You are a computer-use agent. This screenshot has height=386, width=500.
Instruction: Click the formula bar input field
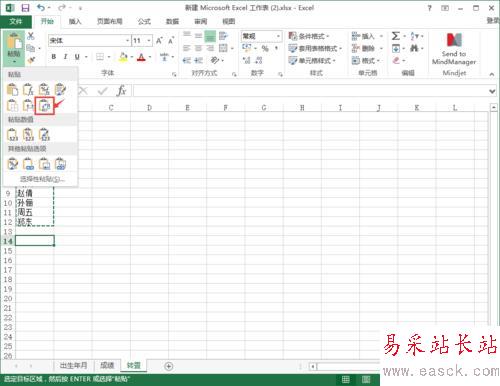[310, 91]
